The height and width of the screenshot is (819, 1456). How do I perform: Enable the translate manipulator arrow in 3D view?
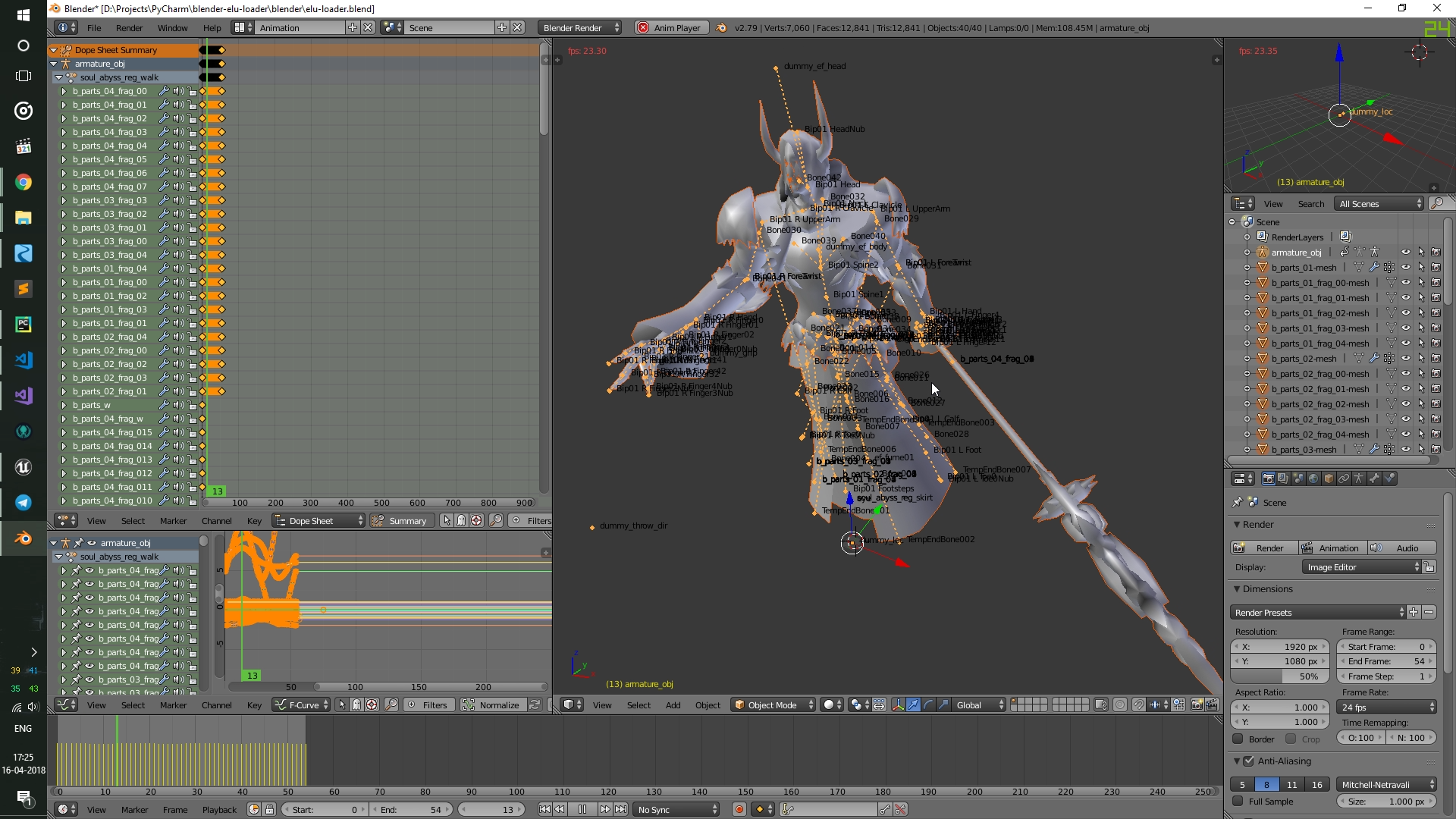pos(913,704)
